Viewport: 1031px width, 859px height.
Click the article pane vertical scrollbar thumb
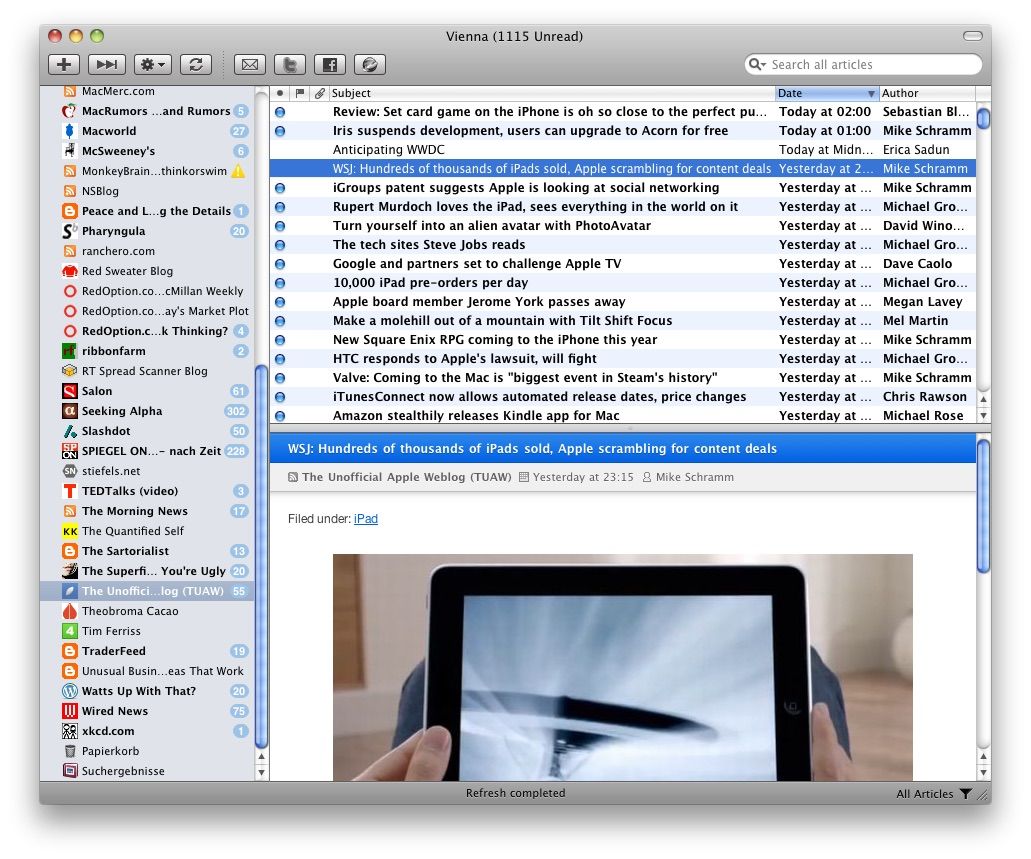coord(983,506)
